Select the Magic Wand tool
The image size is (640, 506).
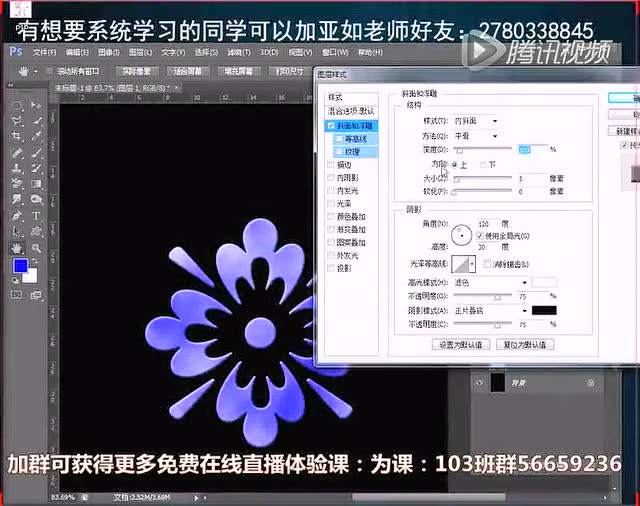(36, 120)
